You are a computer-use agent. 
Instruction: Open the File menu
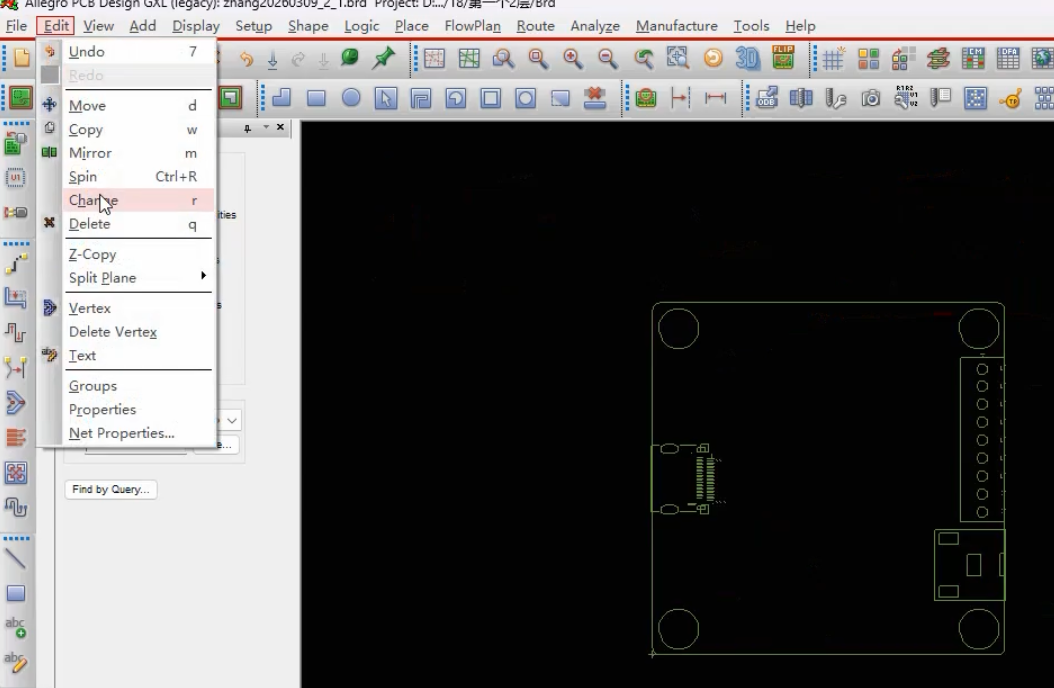[x=16, y=26]
